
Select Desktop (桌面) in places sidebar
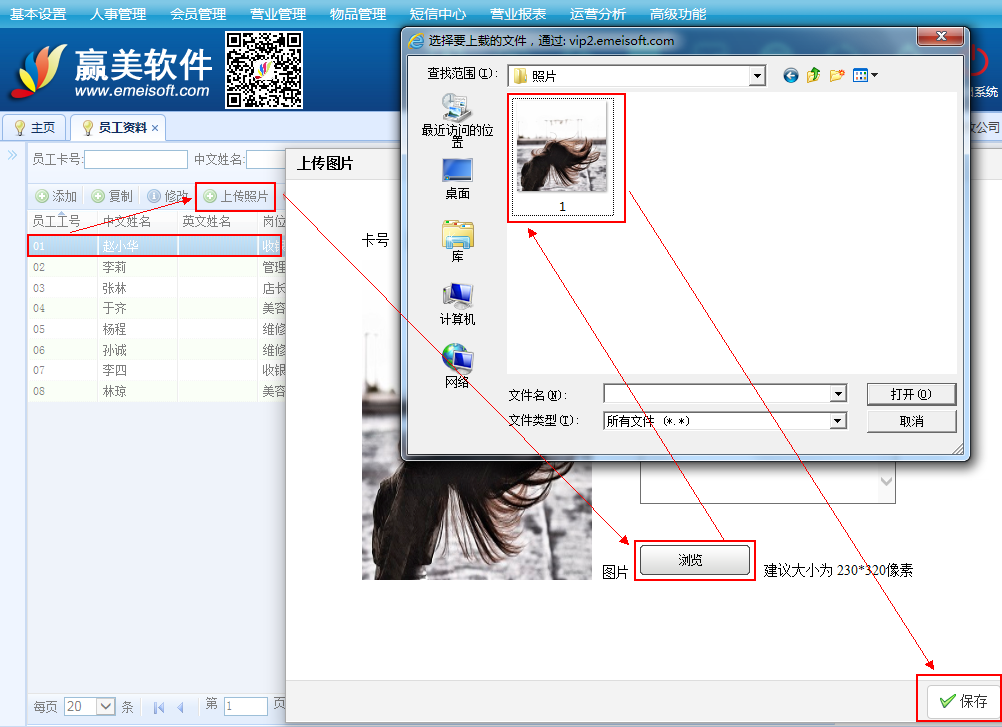click(x=457, y=178)
